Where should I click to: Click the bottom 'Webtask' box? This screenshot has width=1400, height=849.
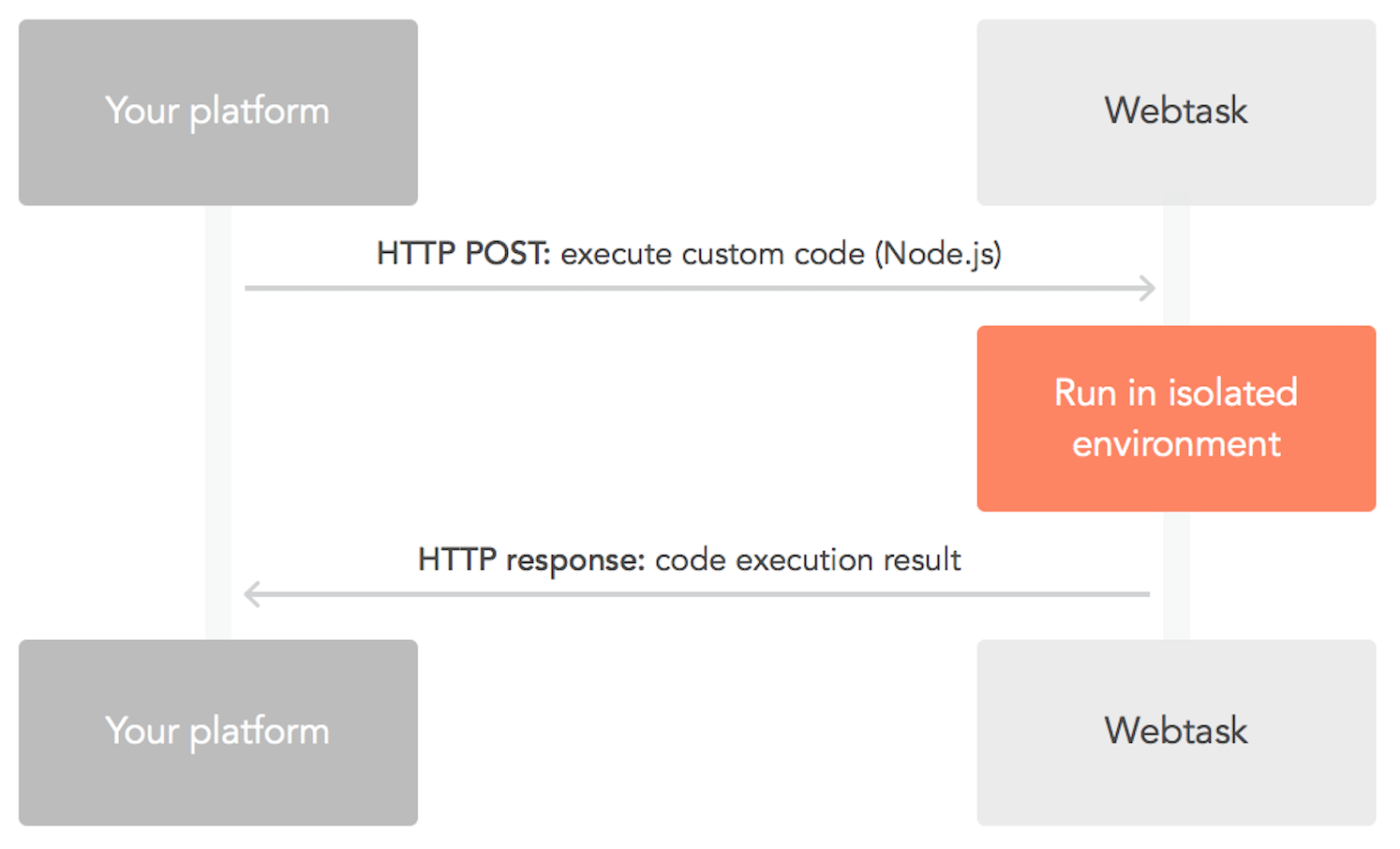(x=1176, y=732)
